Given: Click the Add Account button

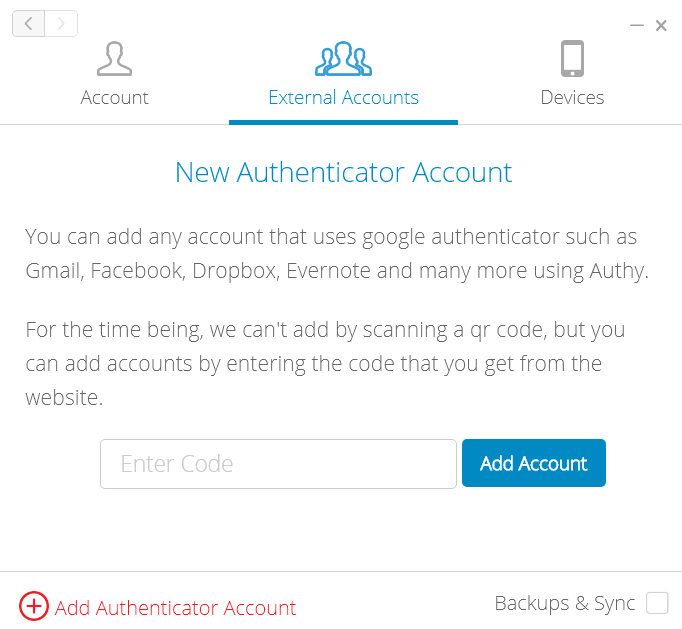Looking at the screenshot, I should (534, 463).
